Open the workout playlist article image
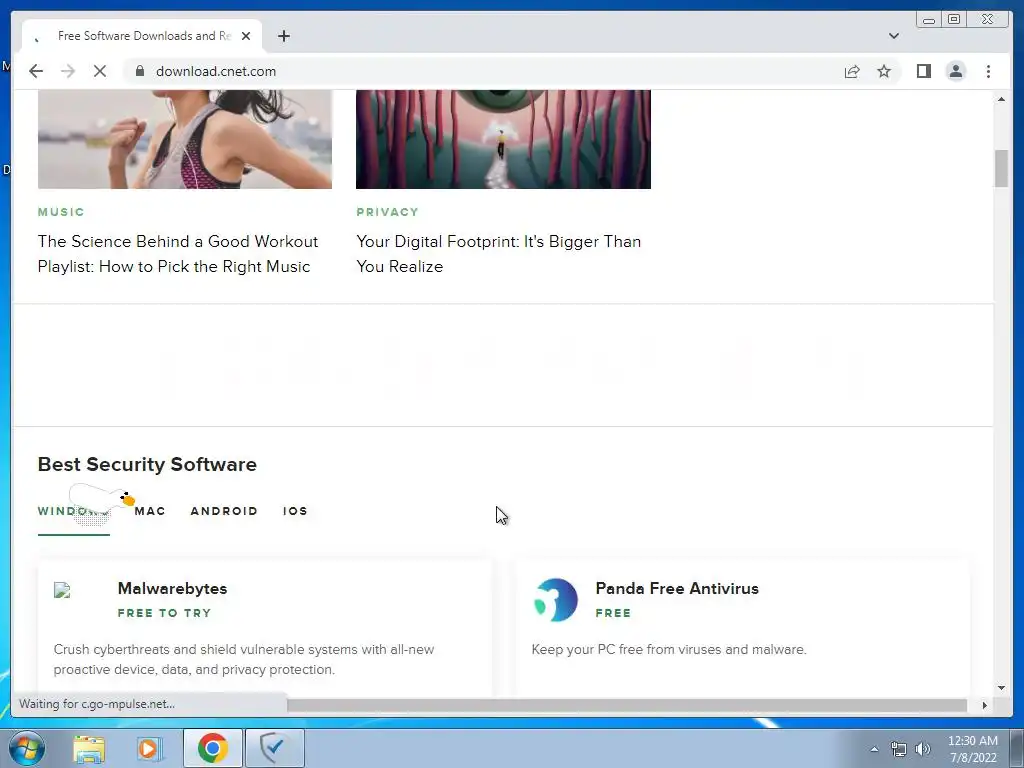Viewport: 1024px width, 768px height. point(185,139)
